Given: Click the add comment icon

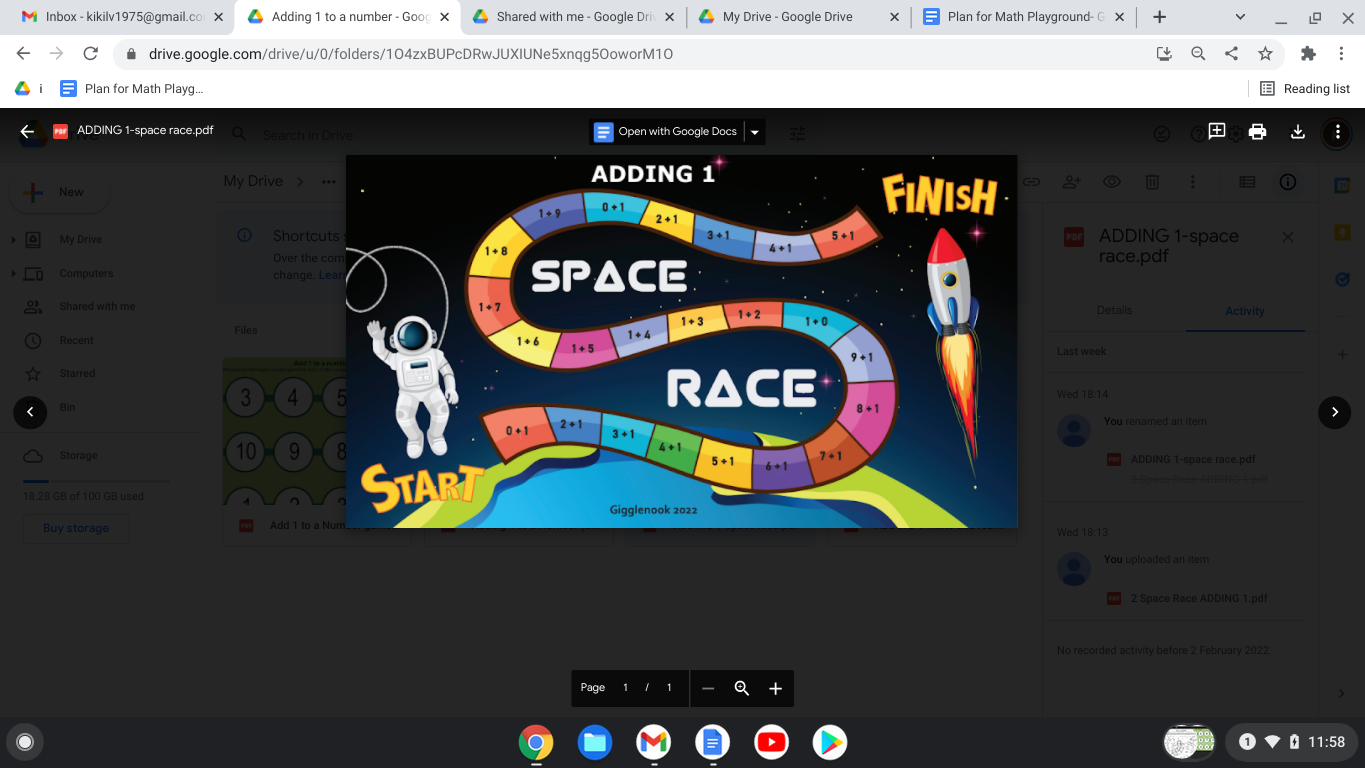Looking at the screenshot, I should pos(1217,131).
